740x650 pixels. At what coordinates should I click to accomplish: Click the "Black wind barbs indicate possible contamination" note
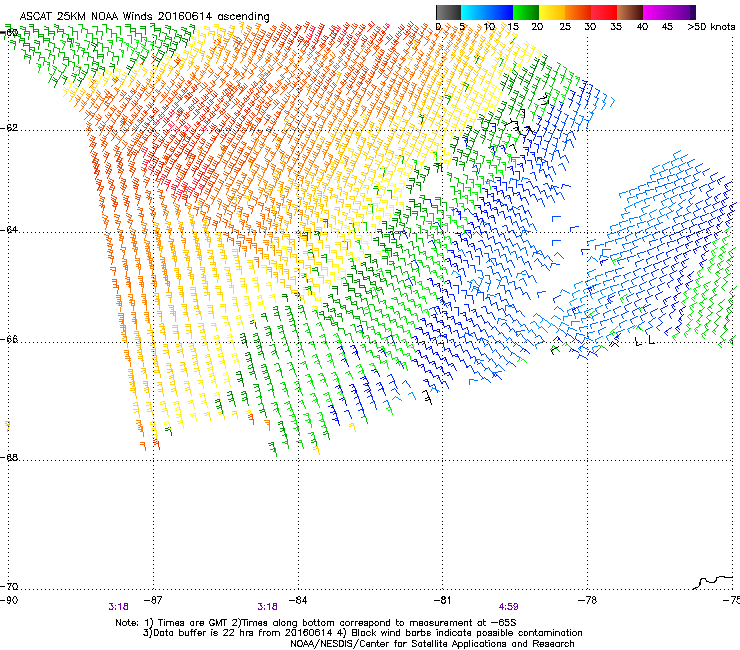461,633
